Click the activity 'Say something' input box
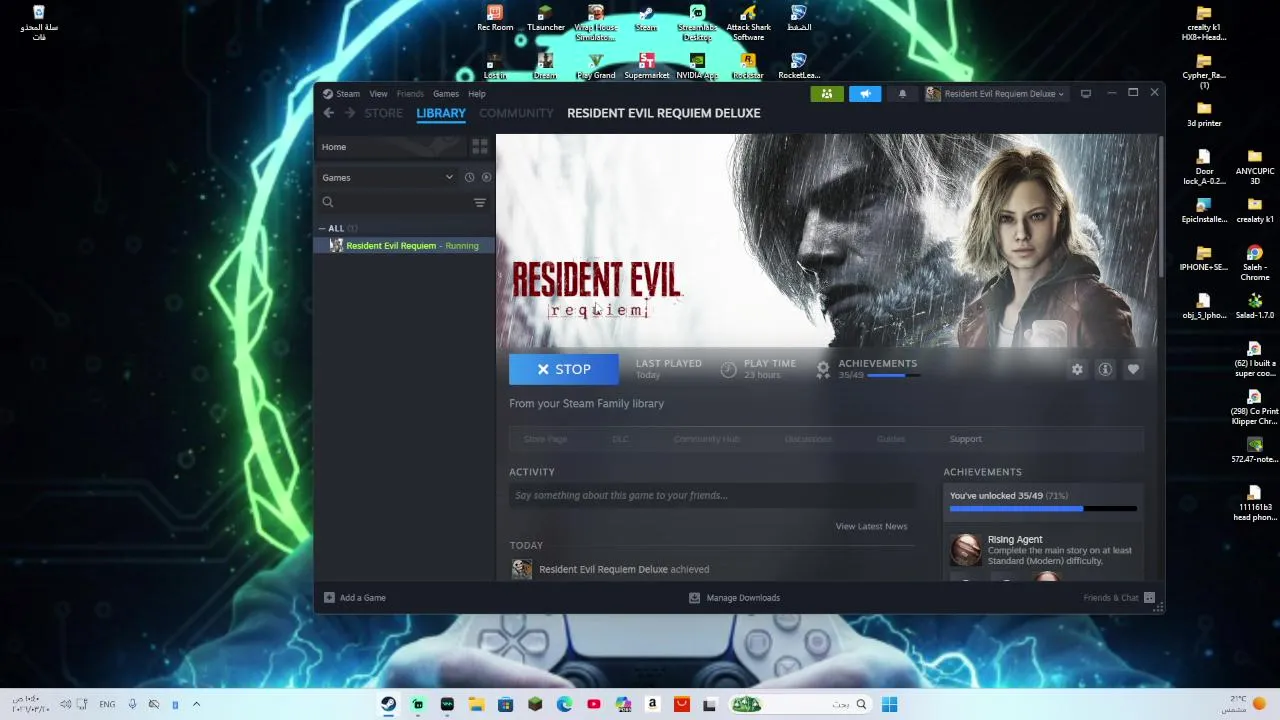1280x720 pixels. click(x=712, y=495)
